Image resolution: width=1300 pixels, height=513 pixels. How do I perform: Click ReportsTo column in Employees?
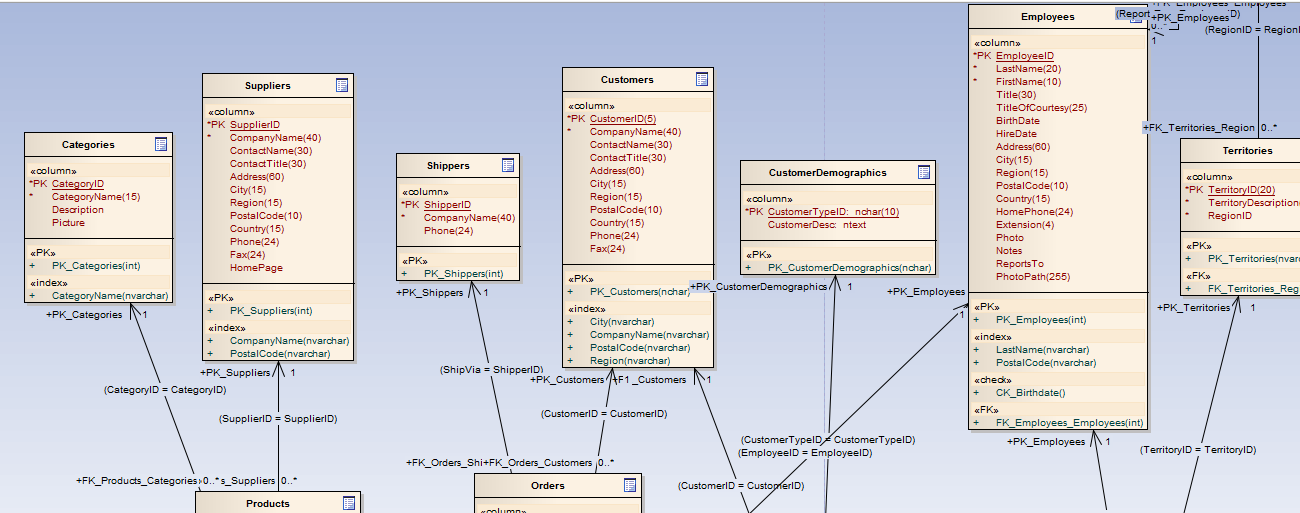click(x=1020, y=264)
